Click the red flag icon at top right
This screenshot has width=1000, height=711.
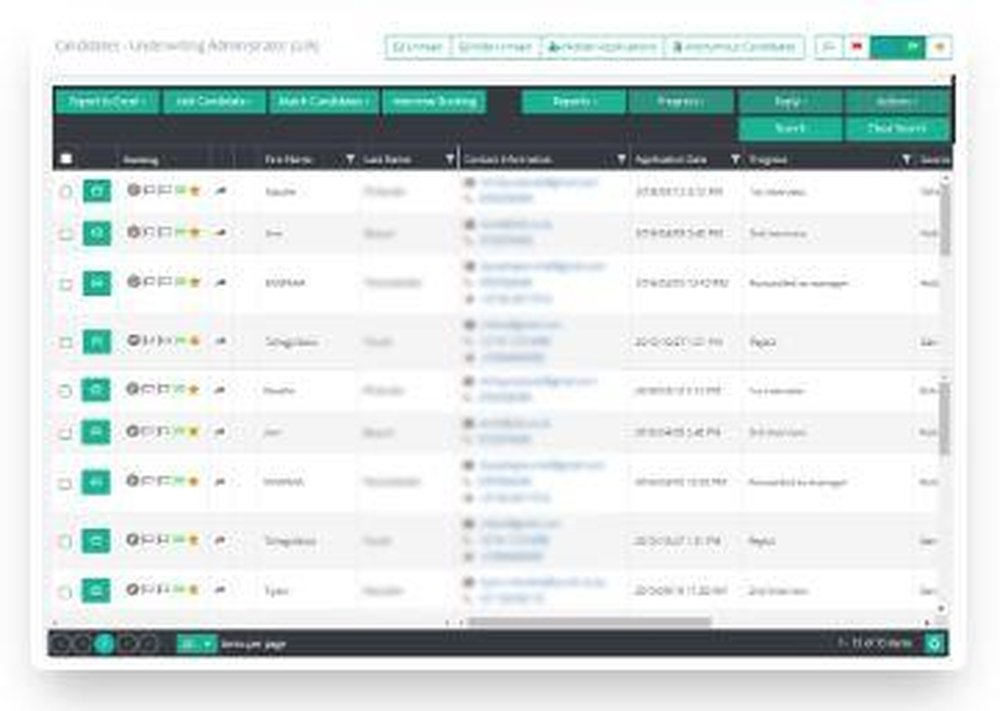pos(857,47)
